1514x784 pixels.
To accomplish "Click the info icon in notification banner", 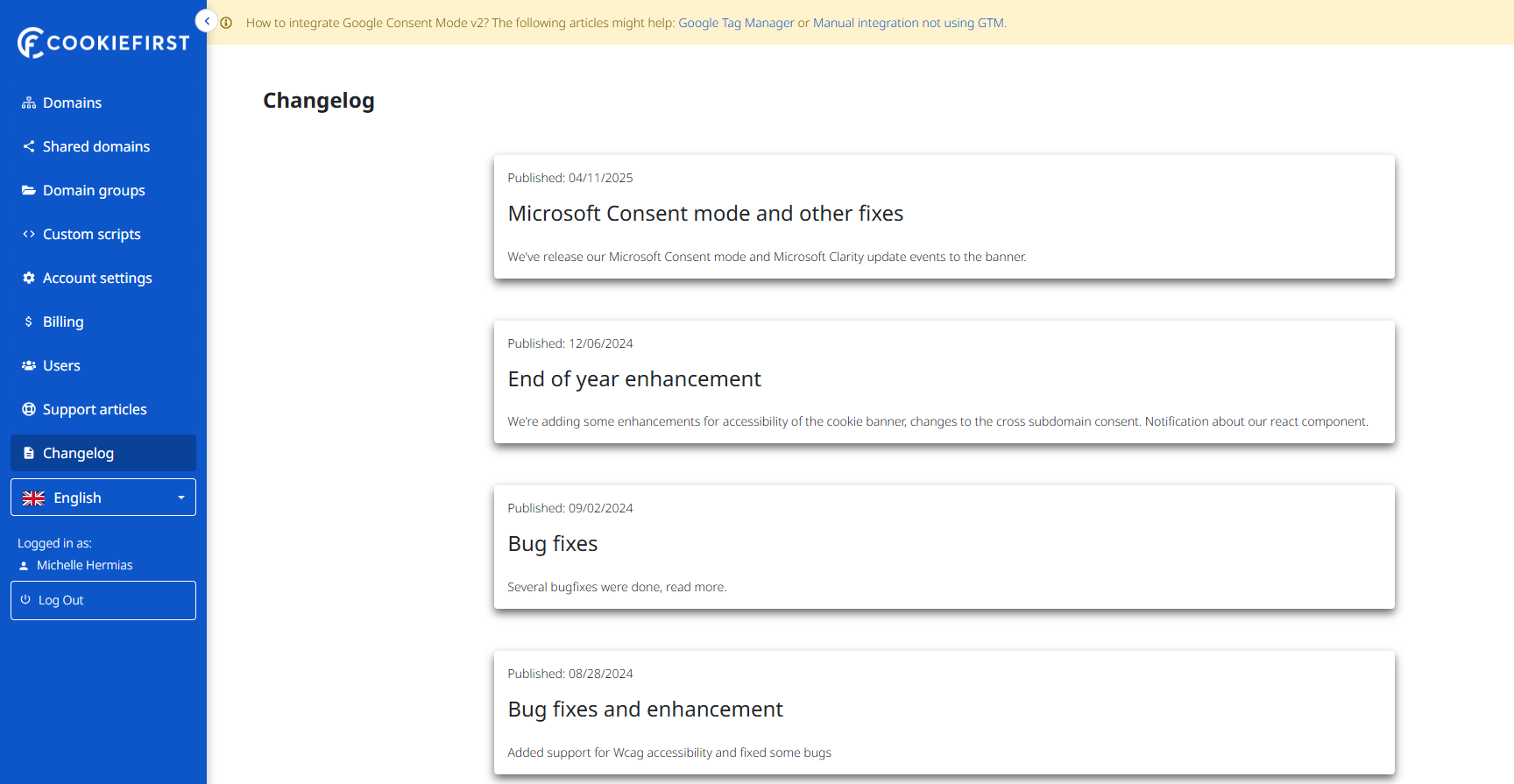I will [227, 23].
